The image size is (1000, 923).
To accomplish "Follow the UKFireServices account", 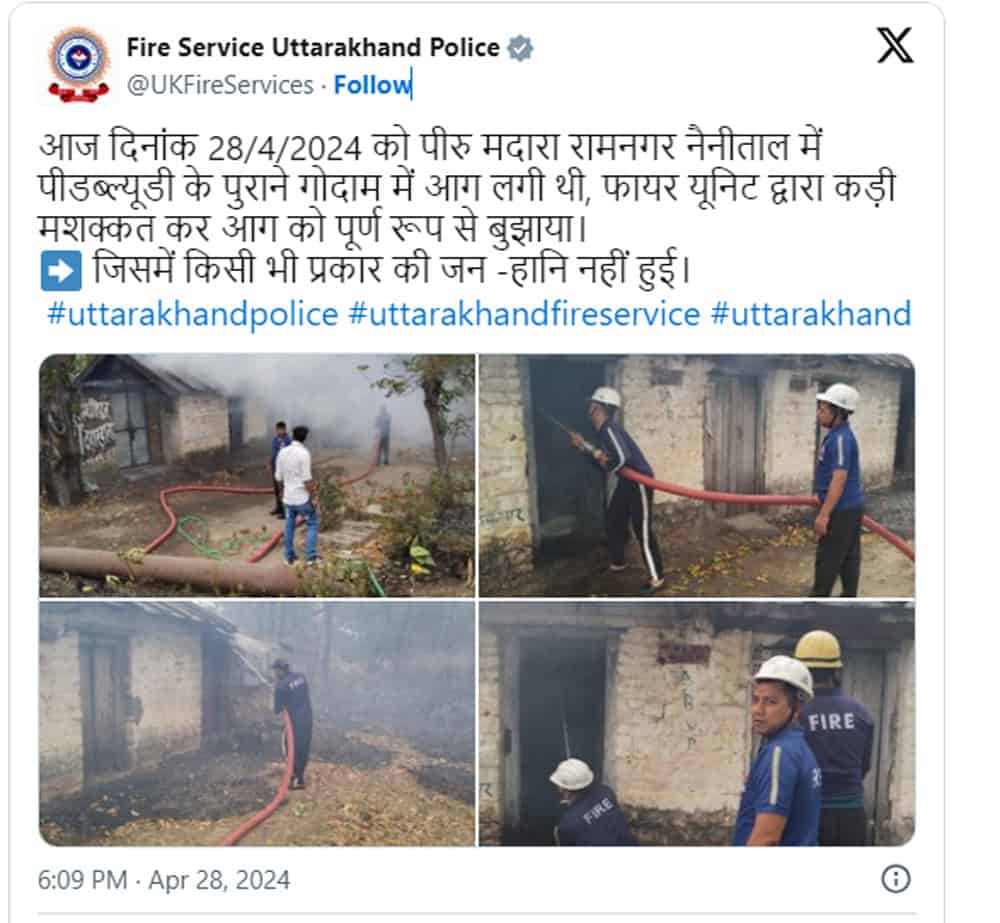I will click(372, 85).
